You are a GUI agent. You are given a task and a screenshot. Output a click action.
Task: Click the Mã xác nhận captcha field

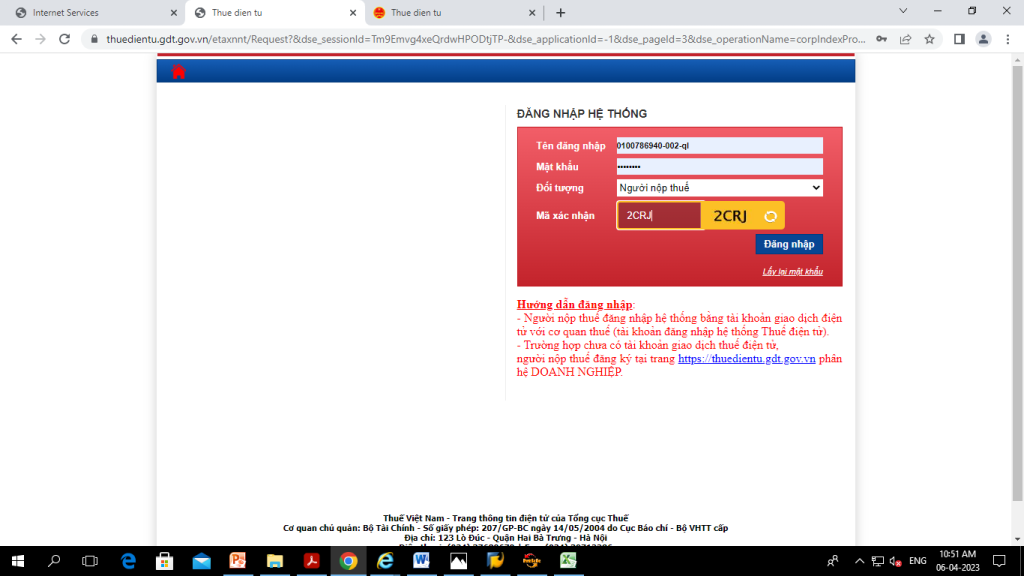[x=659, y=216]
